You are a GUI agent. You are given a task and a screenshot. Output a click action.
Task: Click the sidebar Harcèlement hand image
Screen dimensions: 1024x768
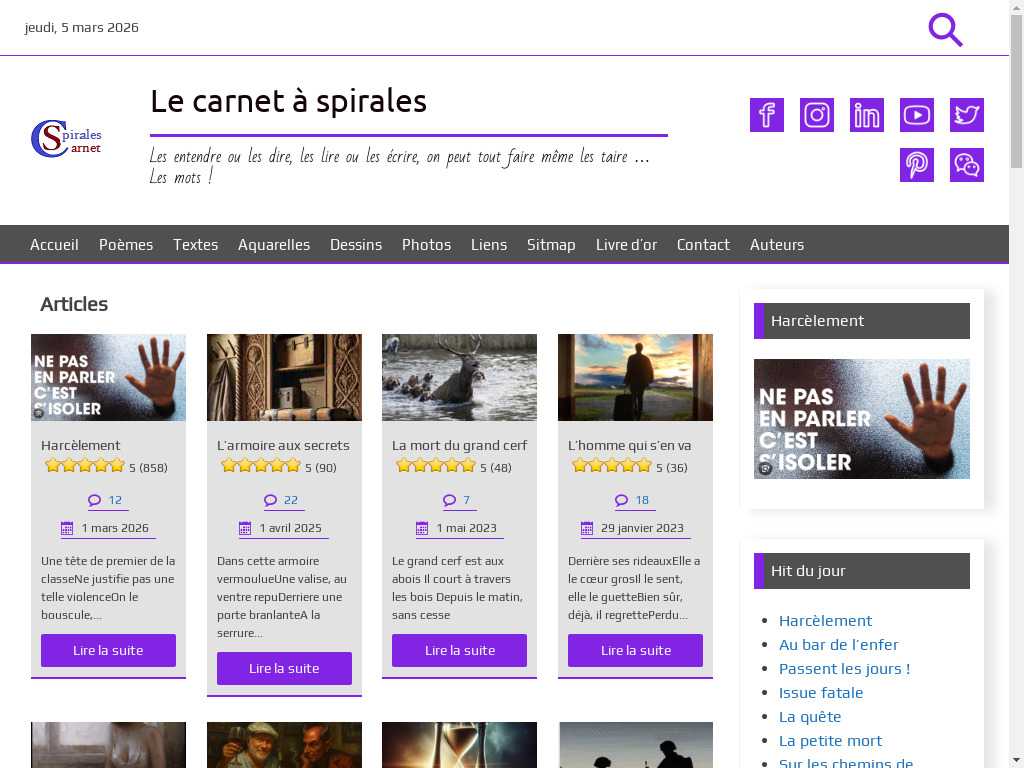pyautogui.click(x=861, y=419)
